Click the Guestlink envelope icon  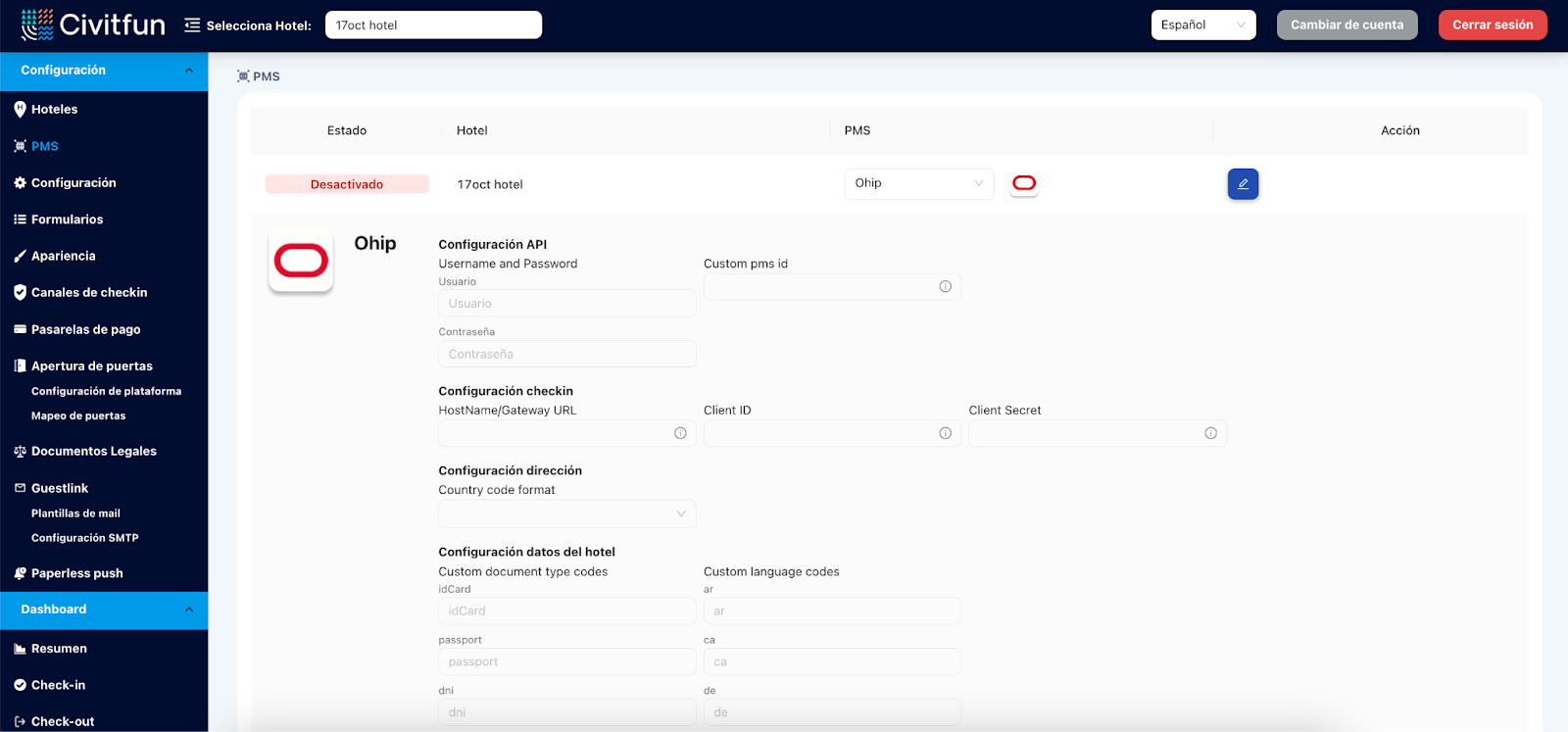click(x=20, y=488)
